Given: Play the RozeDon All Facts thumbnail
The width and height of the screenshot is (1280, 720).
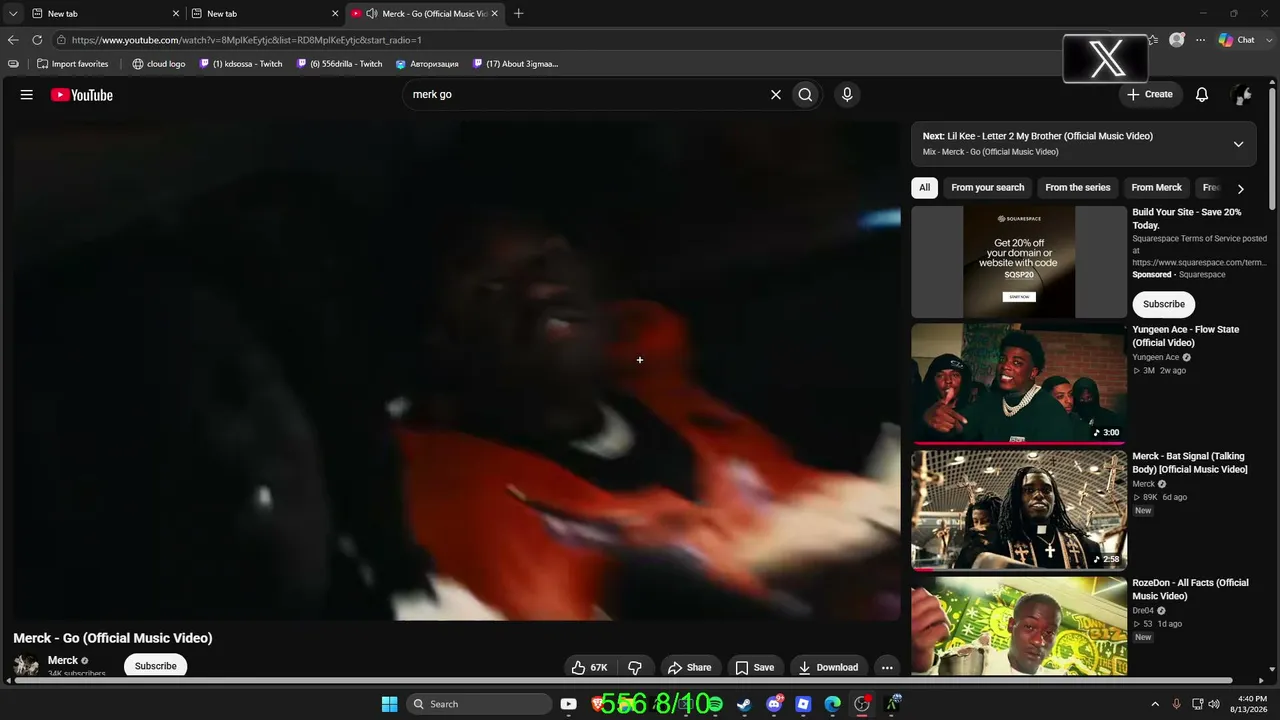Looking at the screenshot, I should [x=1019, y=626].
